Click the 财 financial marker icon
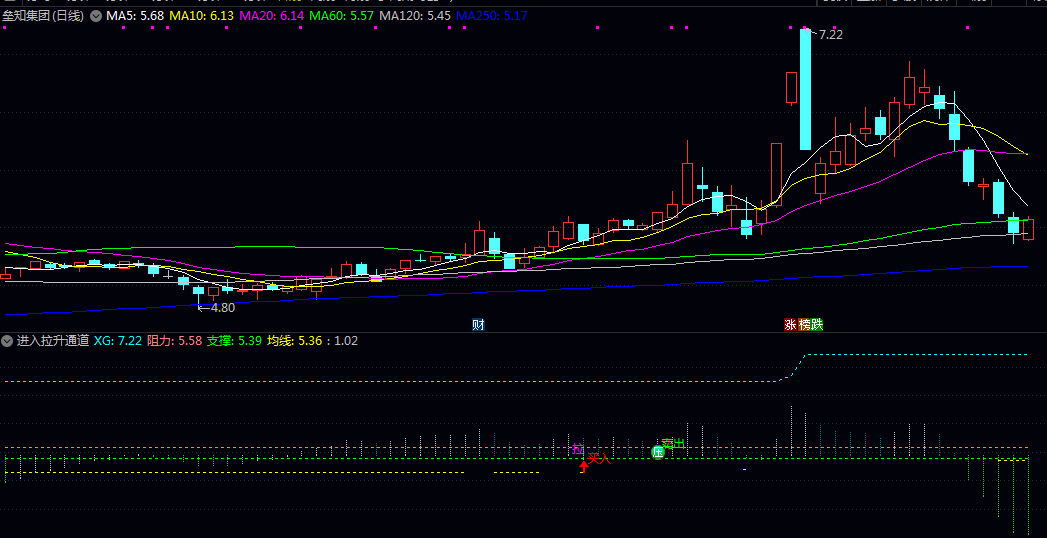 click(479, 324)
